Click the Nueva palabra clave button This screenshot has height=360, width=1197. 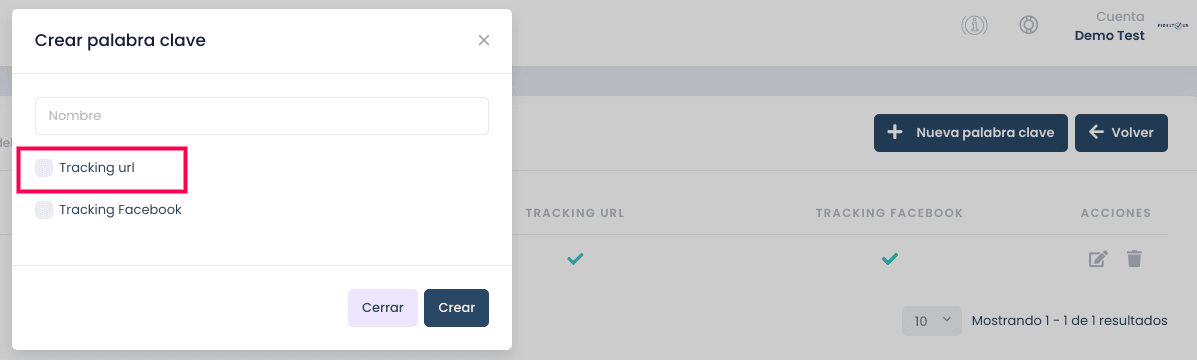point(970,133)
